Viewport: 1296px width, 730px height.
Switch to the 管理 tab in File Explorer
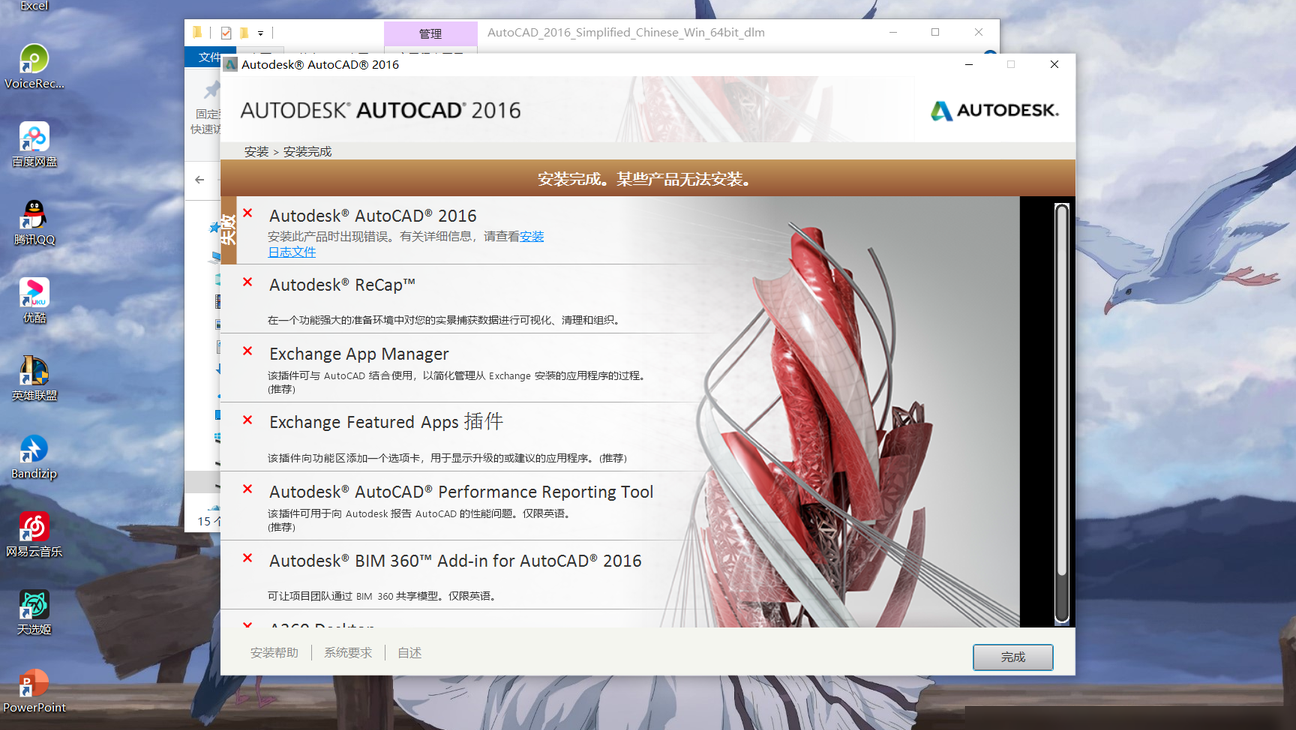[430, 34]
